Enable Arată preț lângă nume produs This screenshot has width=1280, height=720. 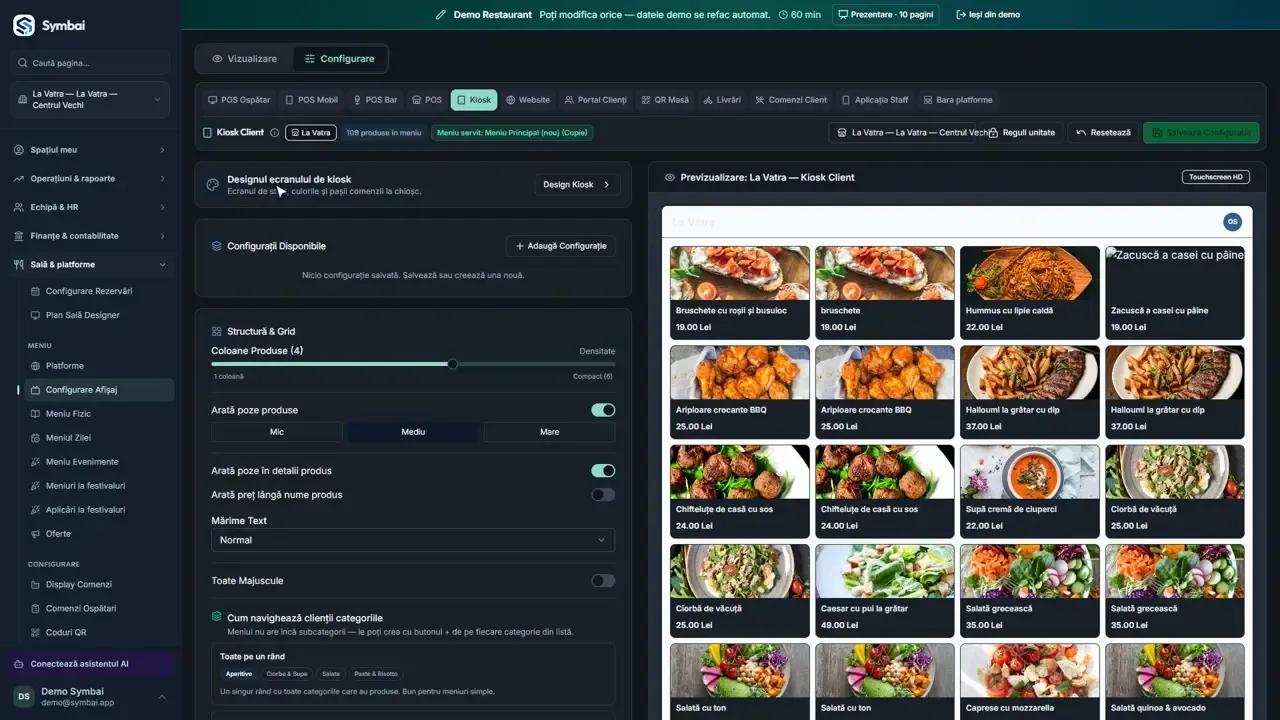point(603,495)
